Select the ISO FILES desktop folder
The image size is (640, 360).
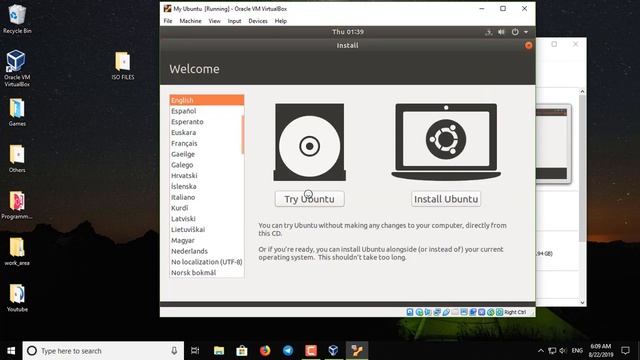(123, 65)
